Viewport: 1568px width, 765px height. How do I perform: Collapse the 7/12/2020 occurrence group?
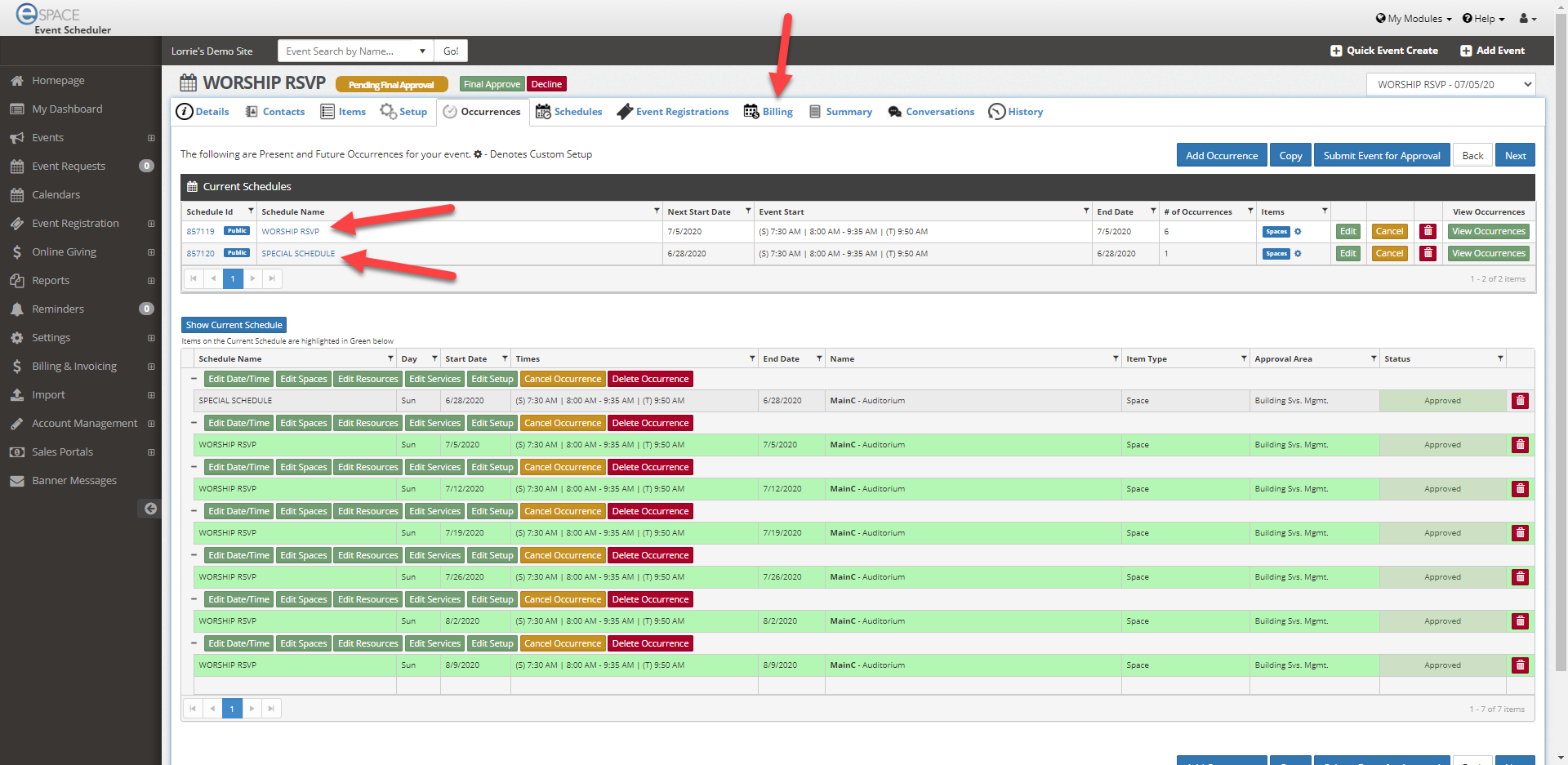(194, 467)
